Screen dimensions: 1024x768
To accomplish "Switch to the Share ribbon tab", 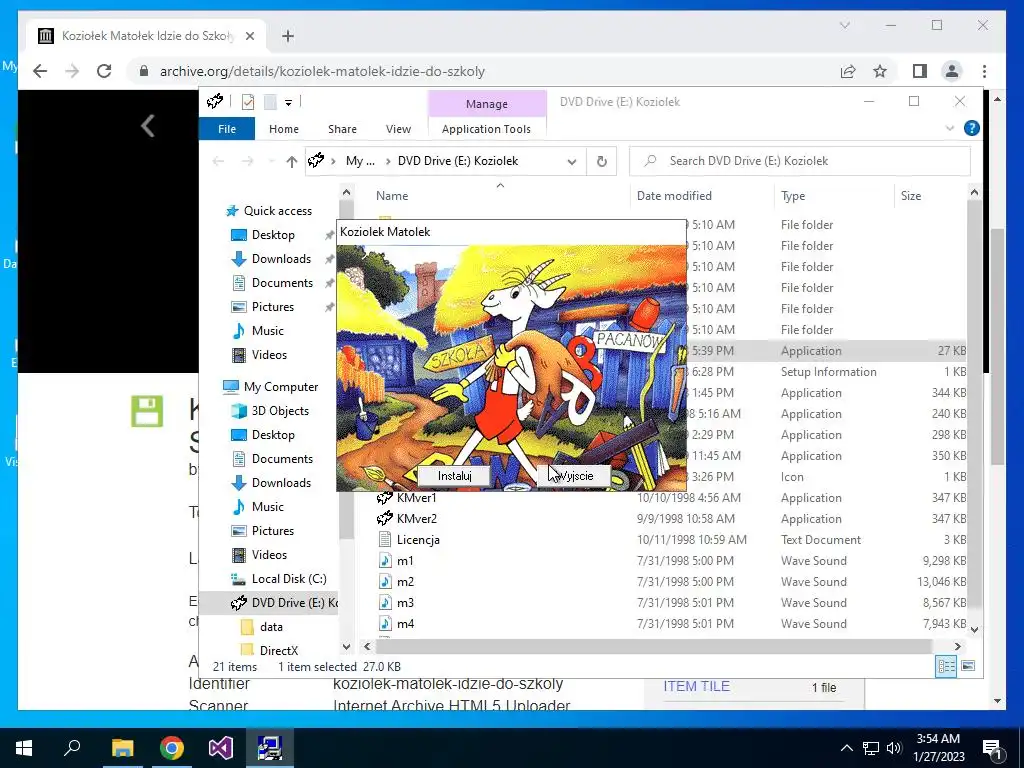I will pos(342,129).
